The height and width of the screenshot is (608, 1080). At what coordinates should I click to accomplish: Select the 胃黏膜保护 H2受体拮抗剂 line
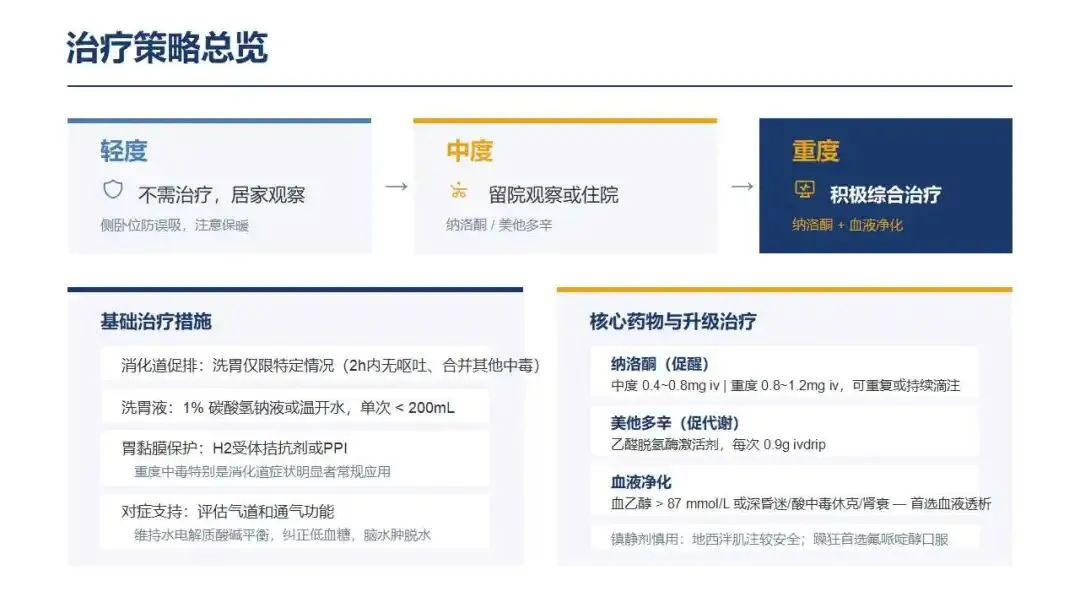234,448
